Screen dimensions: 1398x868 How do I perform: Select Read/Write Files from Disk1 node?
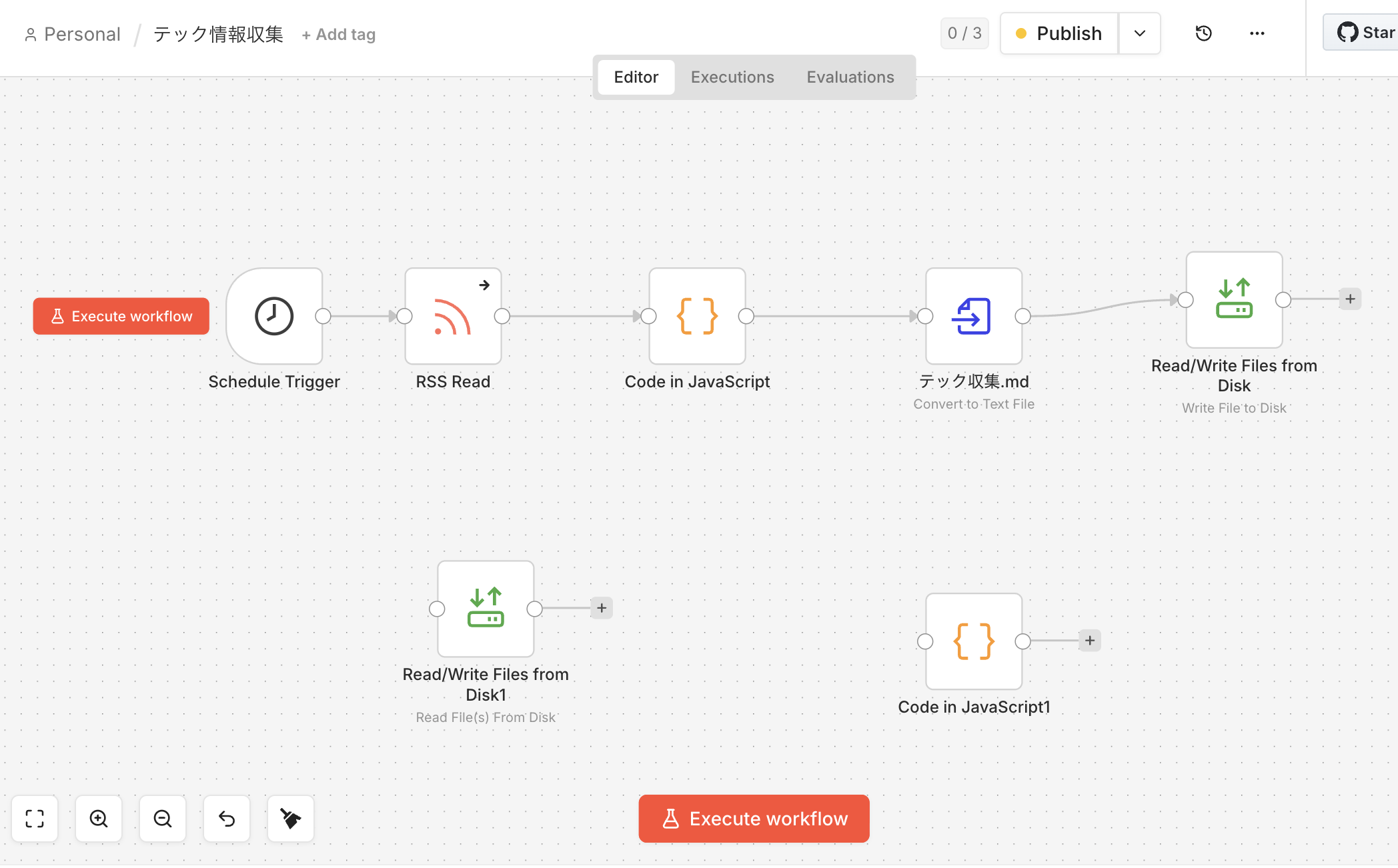tap(486, 608)
